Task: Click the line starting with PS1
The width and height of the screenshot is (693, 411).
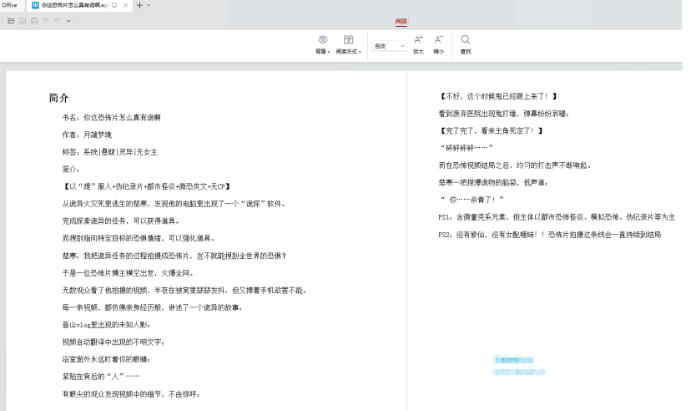Action: click(557, 217)
